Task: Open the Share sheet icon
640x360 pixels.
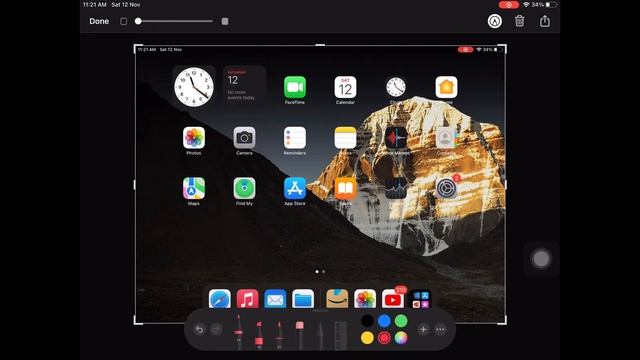Action: tap(544, 21)
